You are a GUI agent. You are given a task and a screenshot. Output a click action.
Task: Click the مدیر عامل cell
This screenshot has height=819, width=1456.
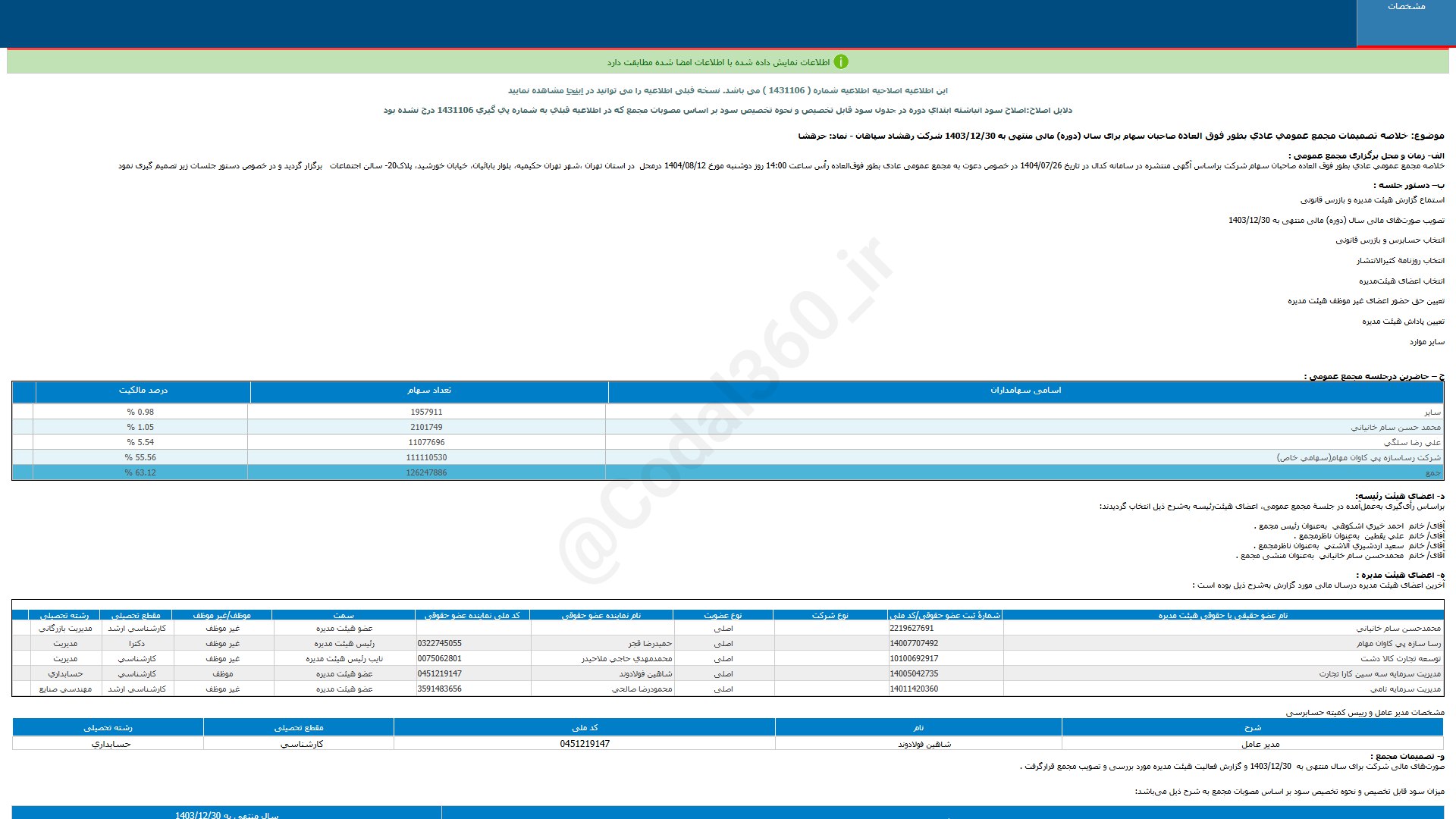(1260, 745)
